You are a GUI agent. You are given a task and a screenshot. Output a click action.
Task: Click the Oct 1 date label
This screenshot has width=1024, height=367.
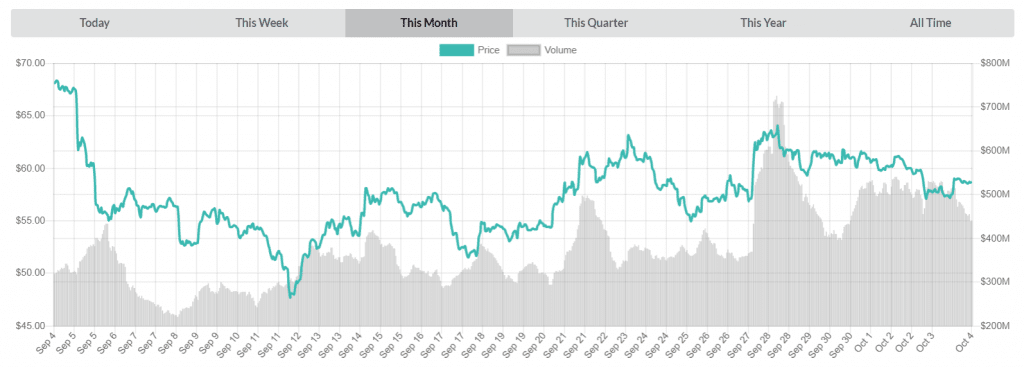click(x=861, y=343)
